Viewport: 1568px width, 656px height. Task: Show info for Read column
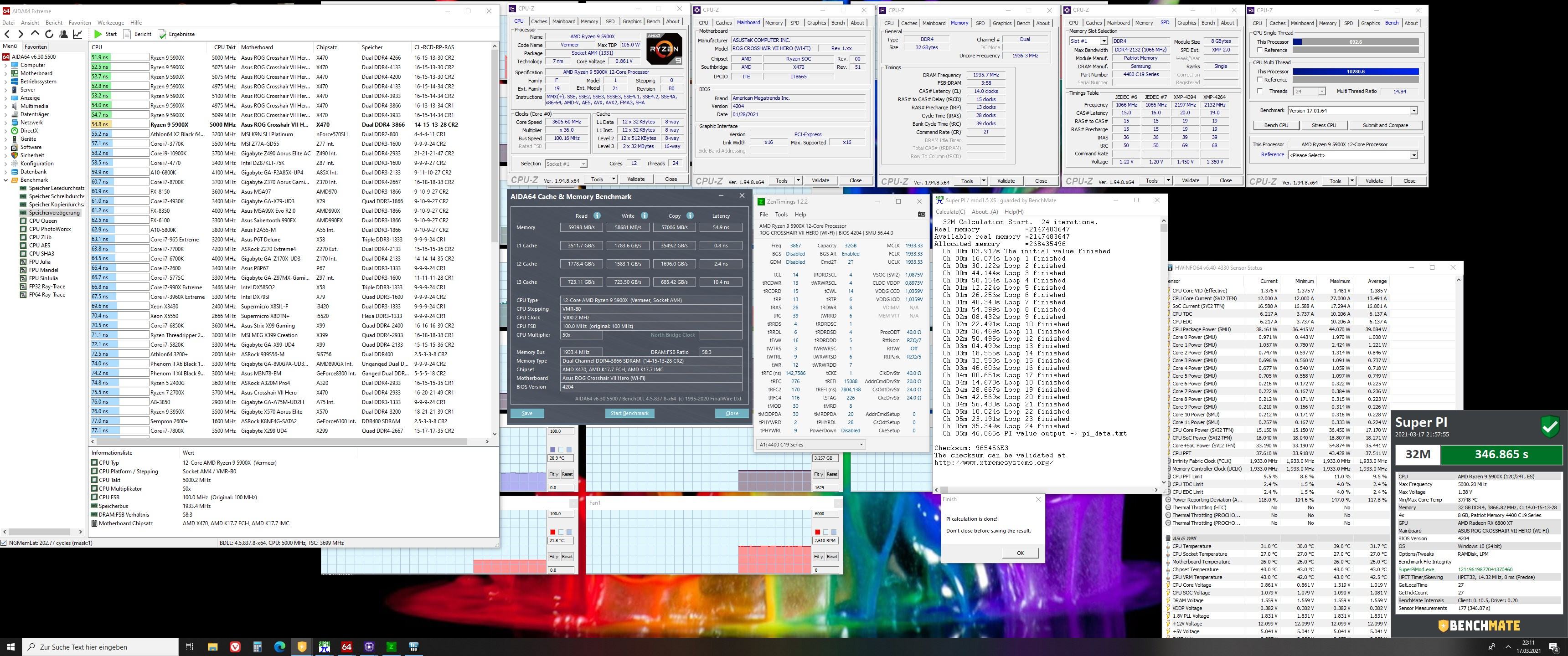(597, 215)
